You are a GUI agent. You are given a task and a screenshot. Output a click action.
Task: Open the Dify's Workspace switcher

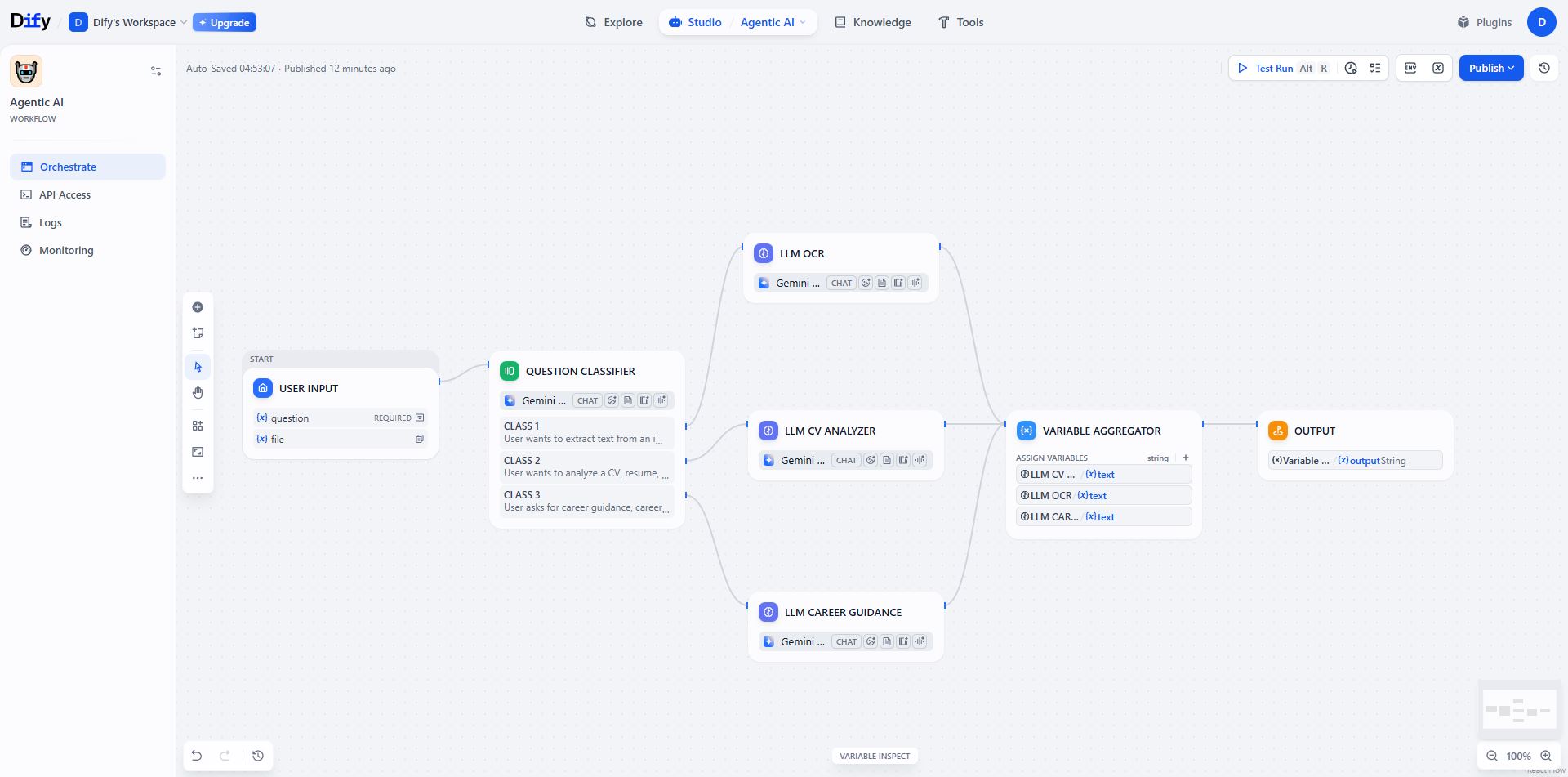click(128, 22)
